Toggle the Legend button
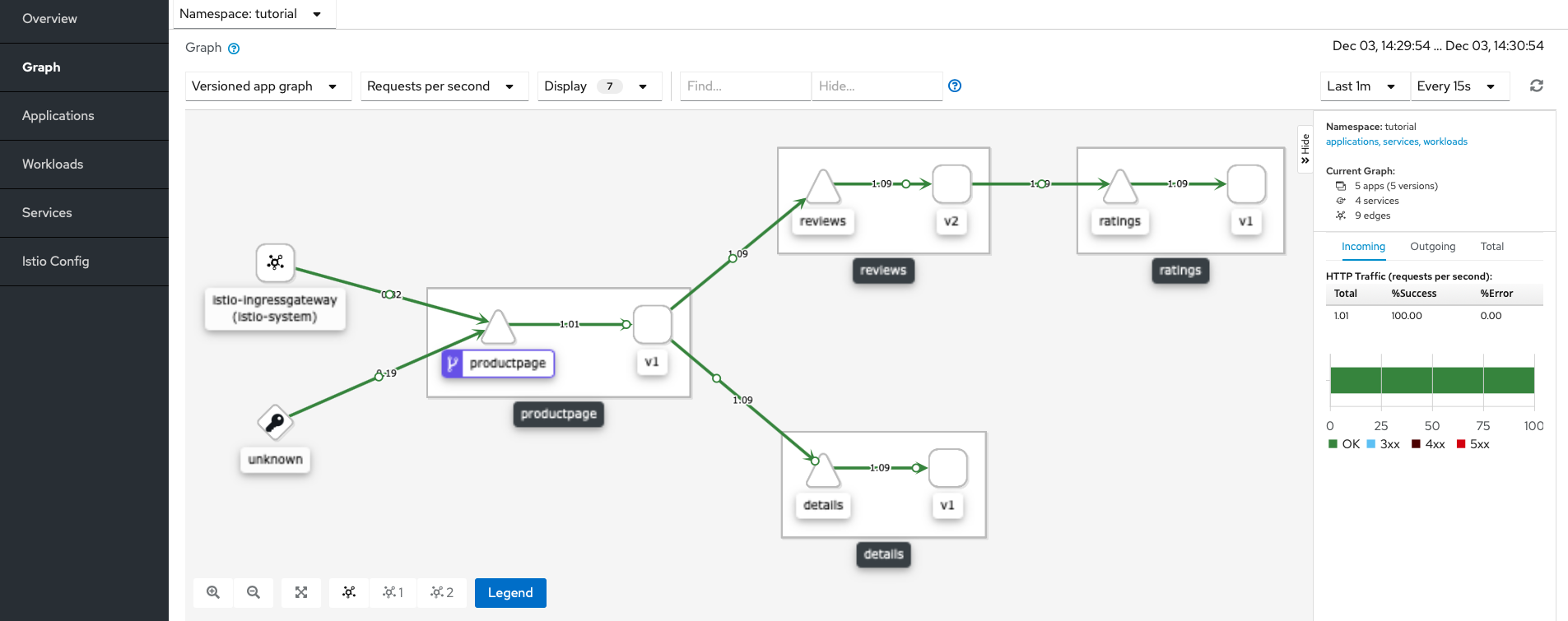 (510, 592)
